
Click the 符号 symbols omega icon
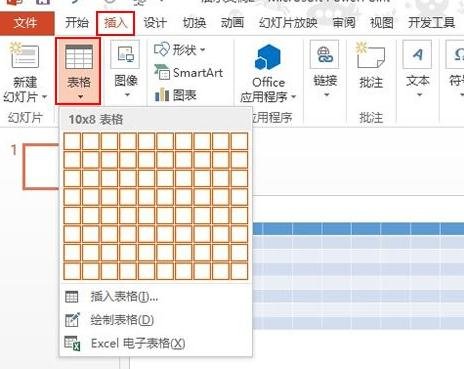[456, 55]
